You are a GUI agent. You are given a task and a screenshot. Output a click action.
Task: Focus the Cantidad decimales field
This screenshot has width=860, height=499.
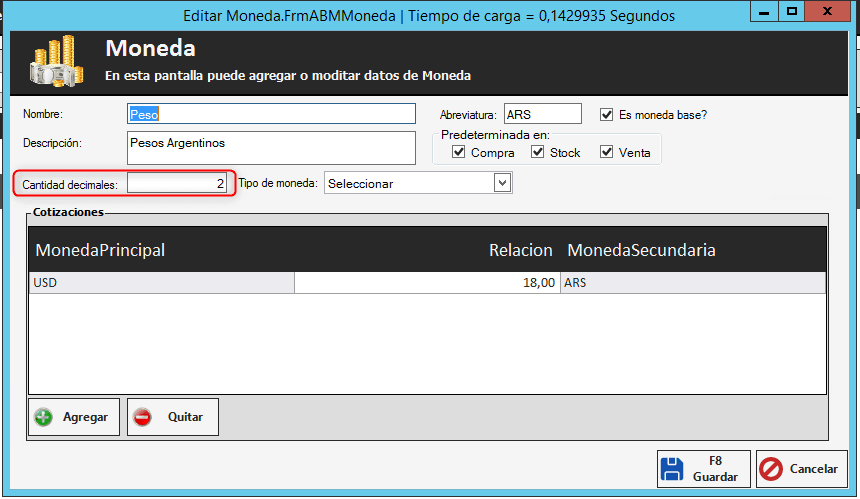(177, 184)
